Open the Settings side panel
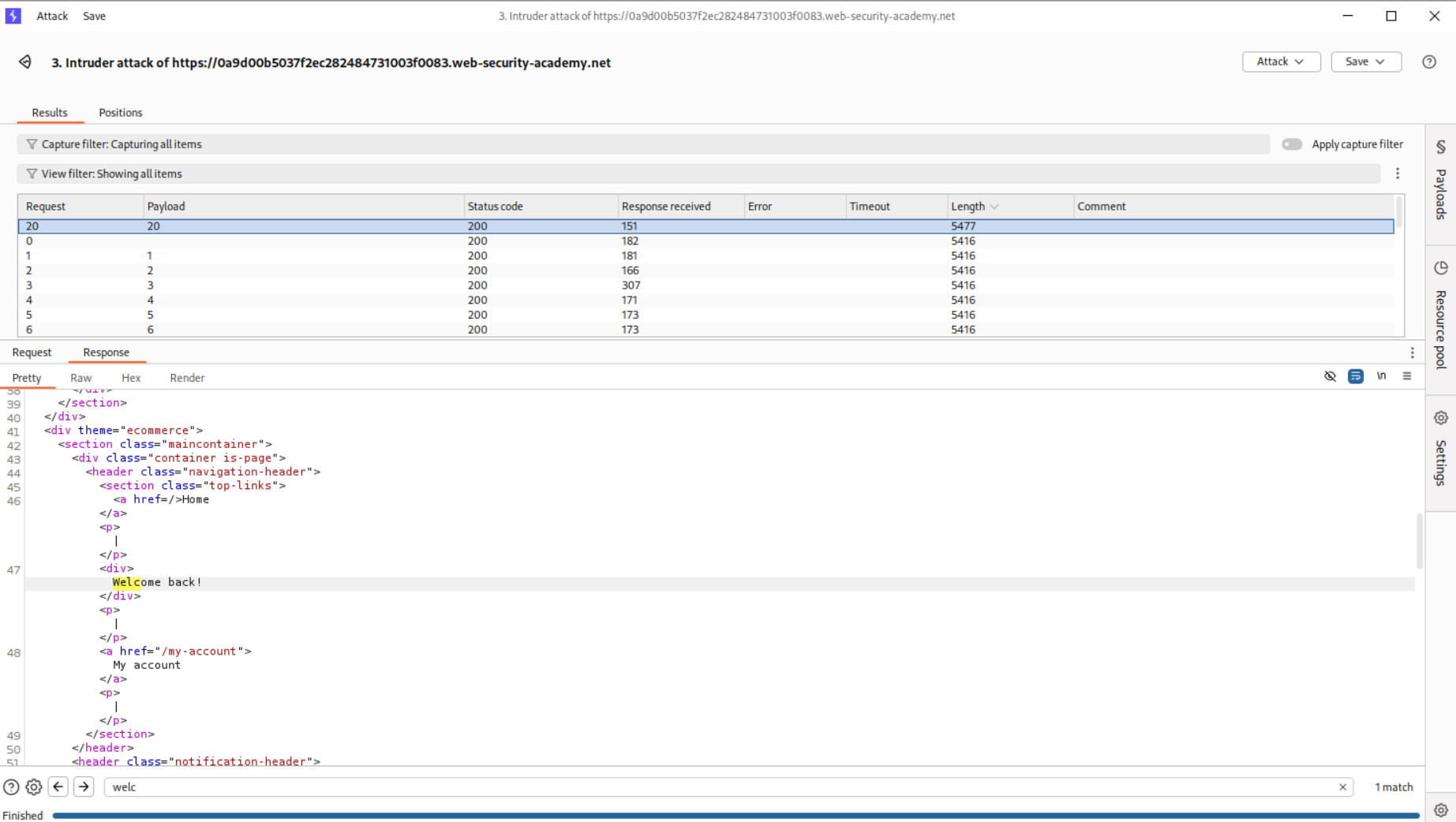Image resolution: width=1456 pixels, height=822 pixels. (1440, 450)
